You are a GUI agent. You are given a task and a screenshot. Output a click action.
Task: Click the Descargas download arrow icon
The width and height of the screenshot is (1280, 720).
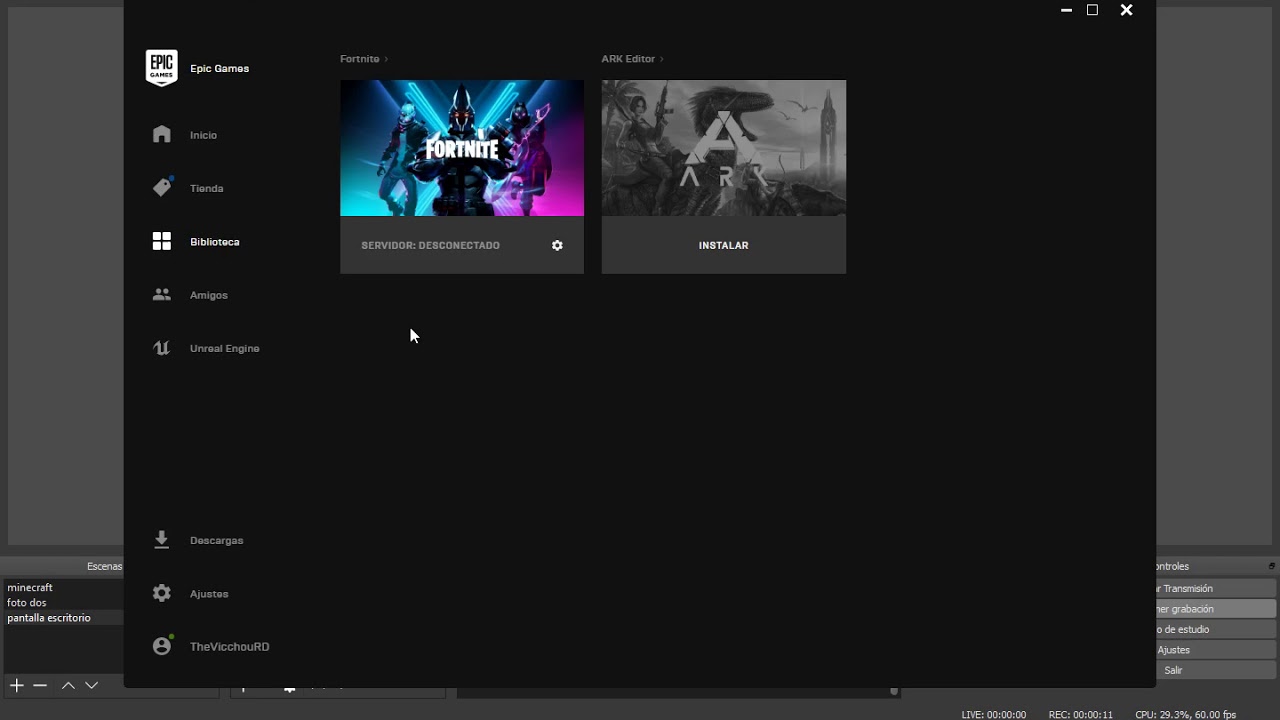(162, 540)
